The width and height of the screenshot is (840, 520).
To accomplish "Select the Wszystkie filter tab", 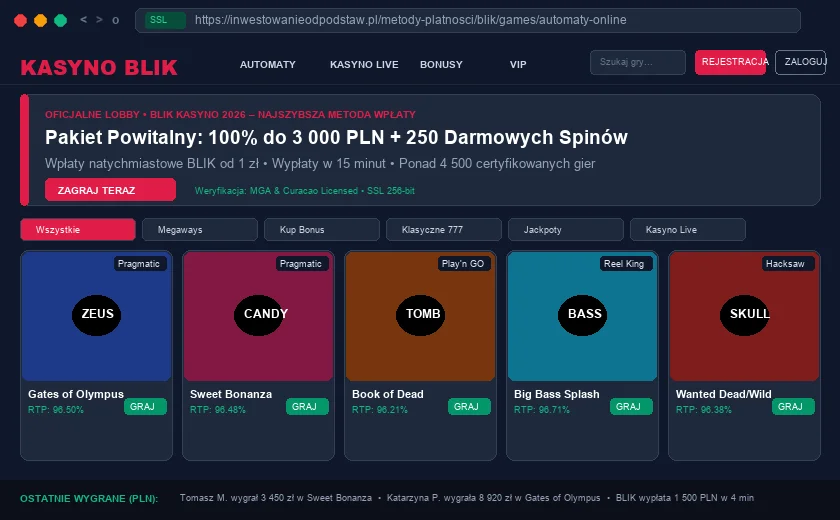I will [78, 230].
